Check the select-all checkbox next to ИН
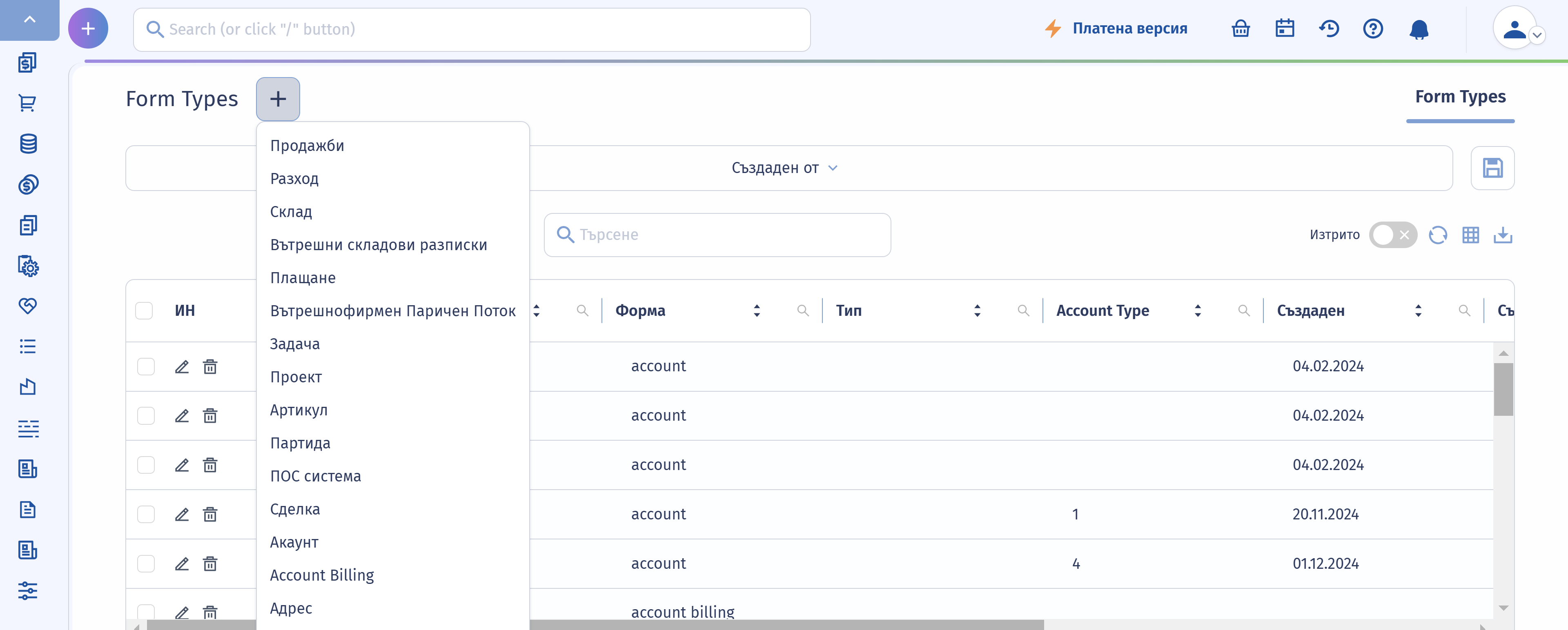The image size is (1568, 630). click(x=144, y=311)
